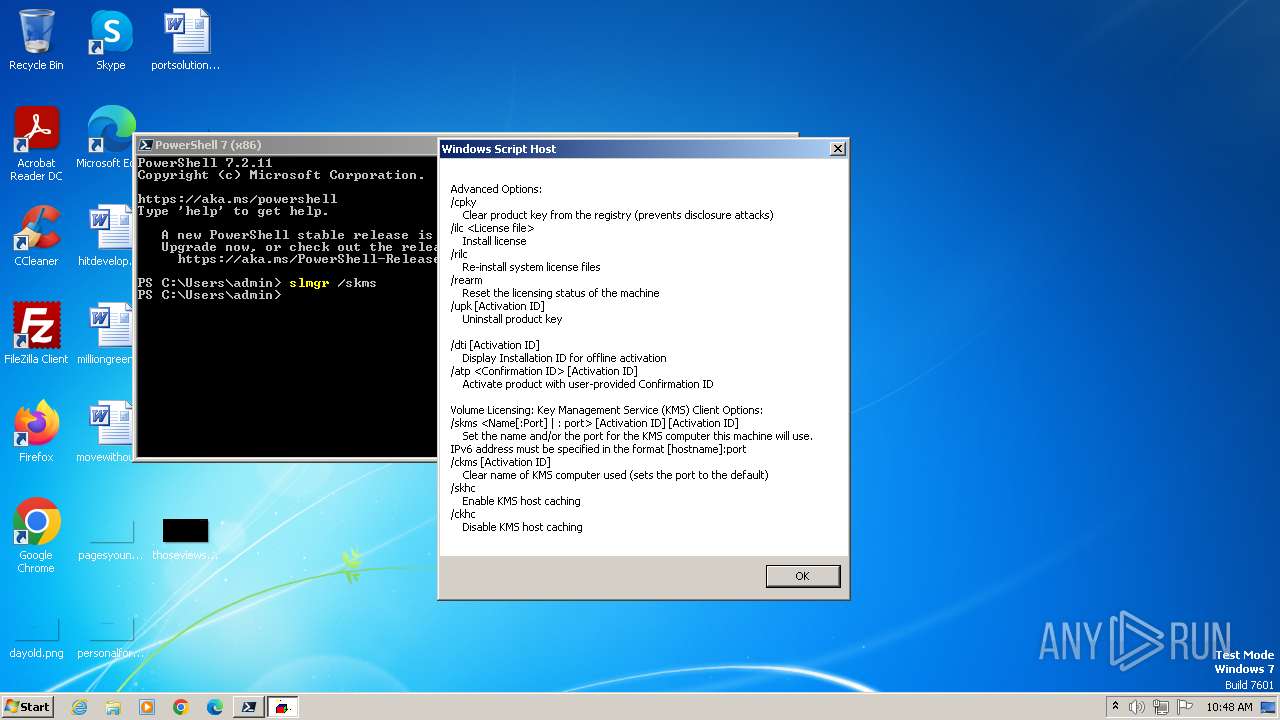Click '/dti [Activation ID]' option text
This screenshot has height=720, width=1280.
click(x=494, y=345)
